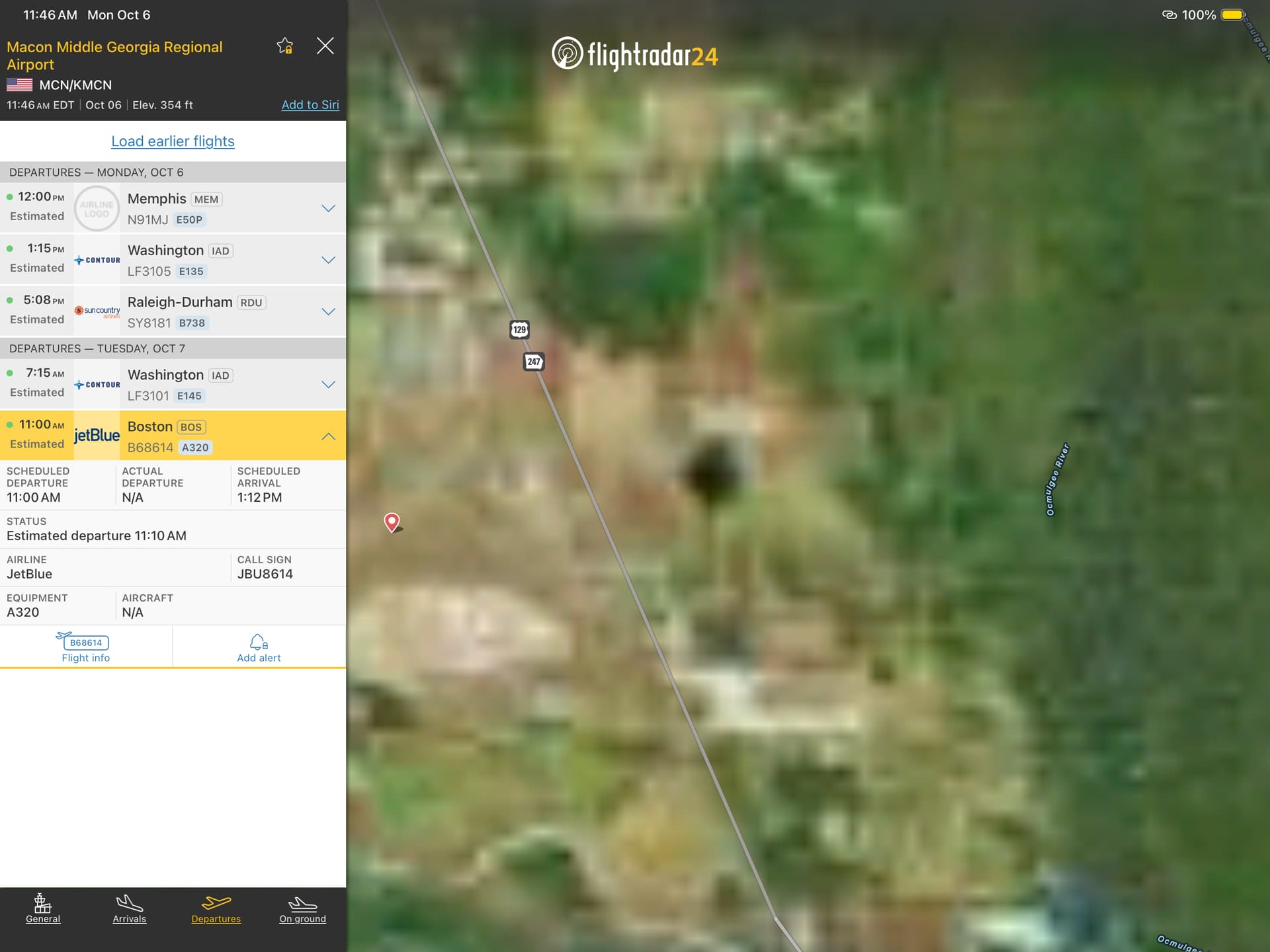
Task: Collapse the Boston B68614 flight details
Action: [x=328, y=436]
